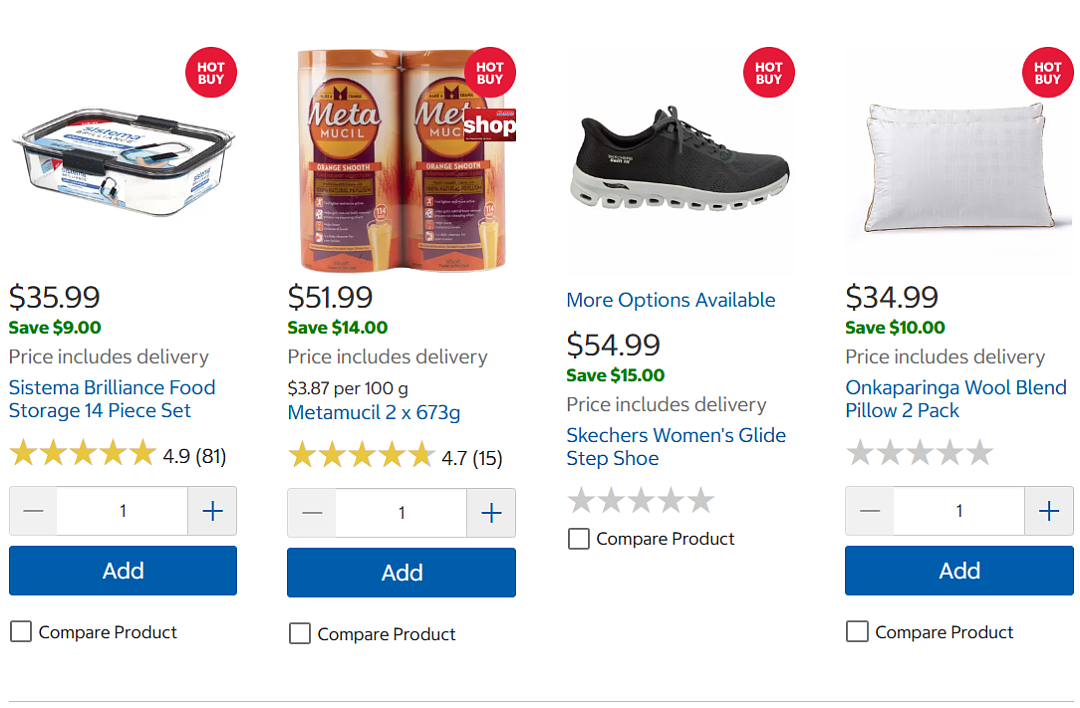Click plus icon for Metamucil quantity
The image size is (1080, 708).
[x=491, y=513]
